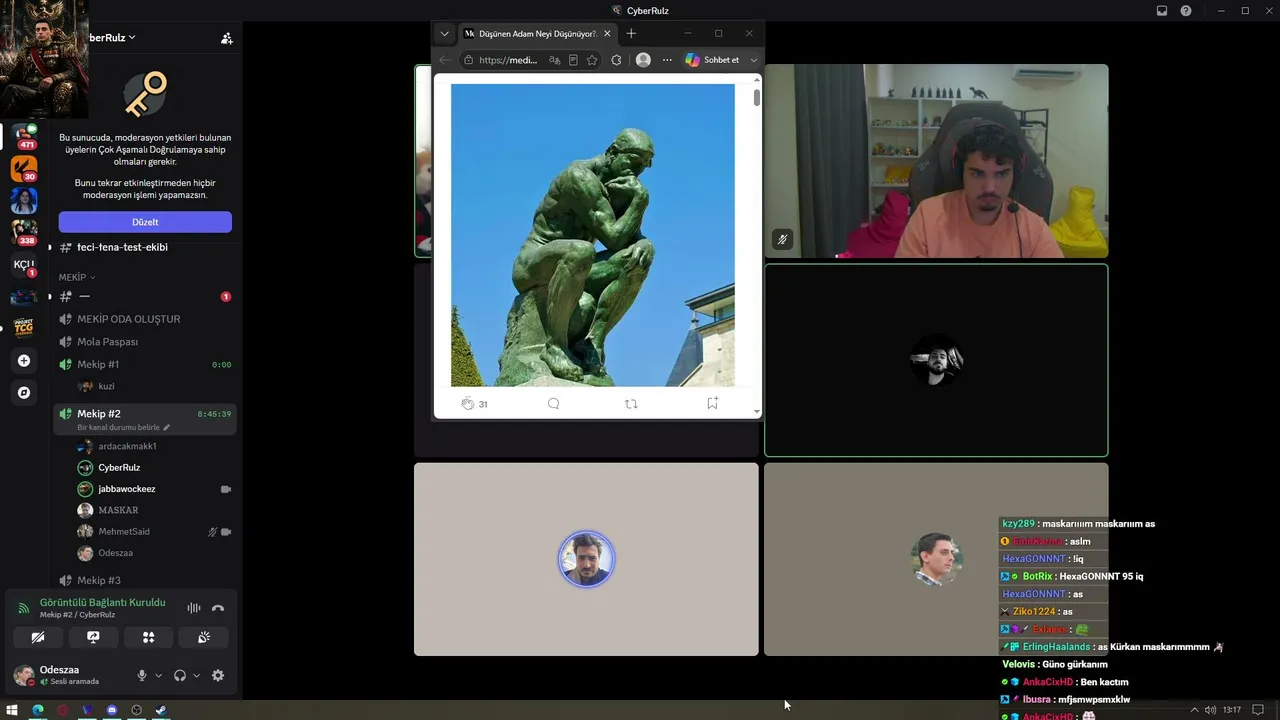1280x720 pixels.
Task: Open noise suppression waveform options
Action: (x=194, y=608)
